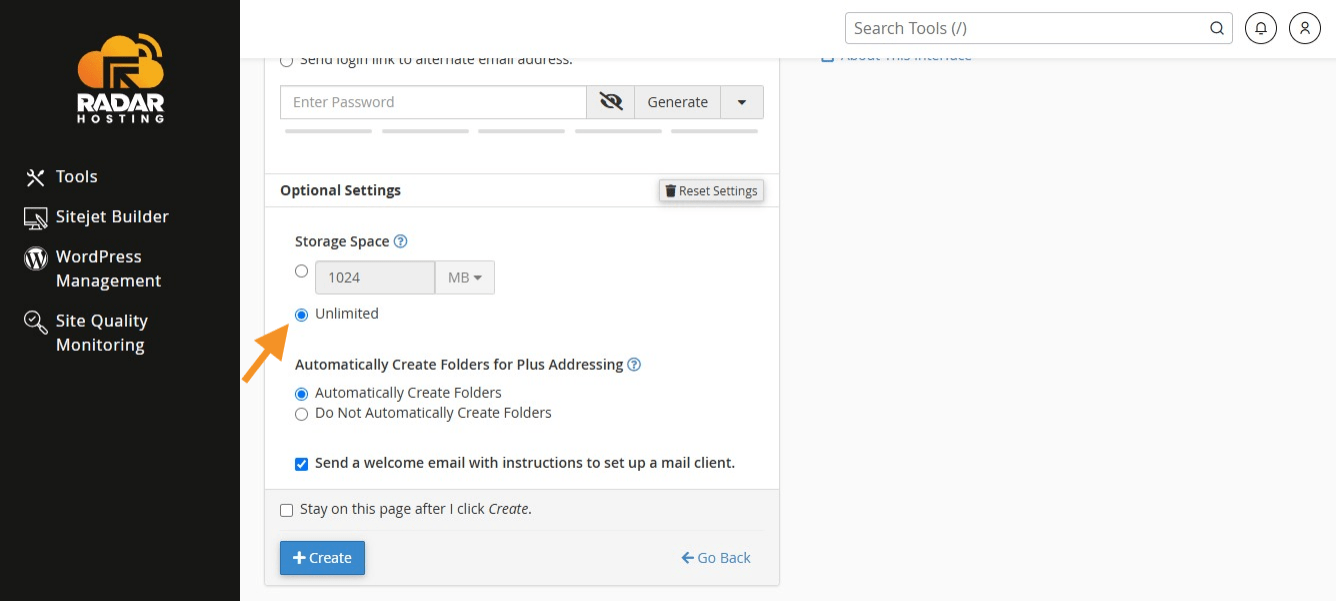Click the search magnifier icon
Image resolution: width=1336 pixels, height=601 pixels.
click(1217, 28)
